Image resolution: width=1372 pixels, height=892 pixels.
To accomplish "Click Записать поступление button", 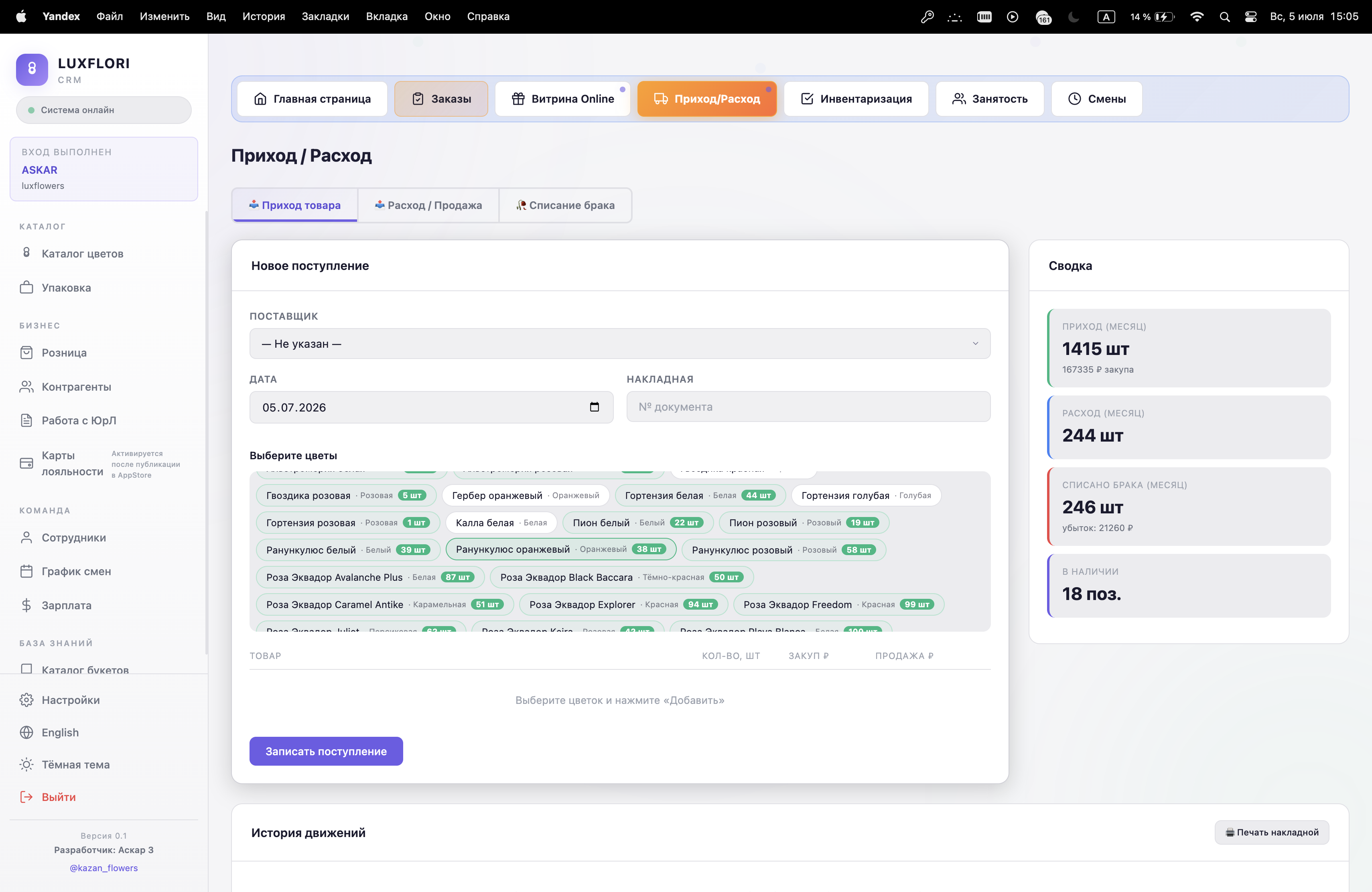I will click(326, 751).
